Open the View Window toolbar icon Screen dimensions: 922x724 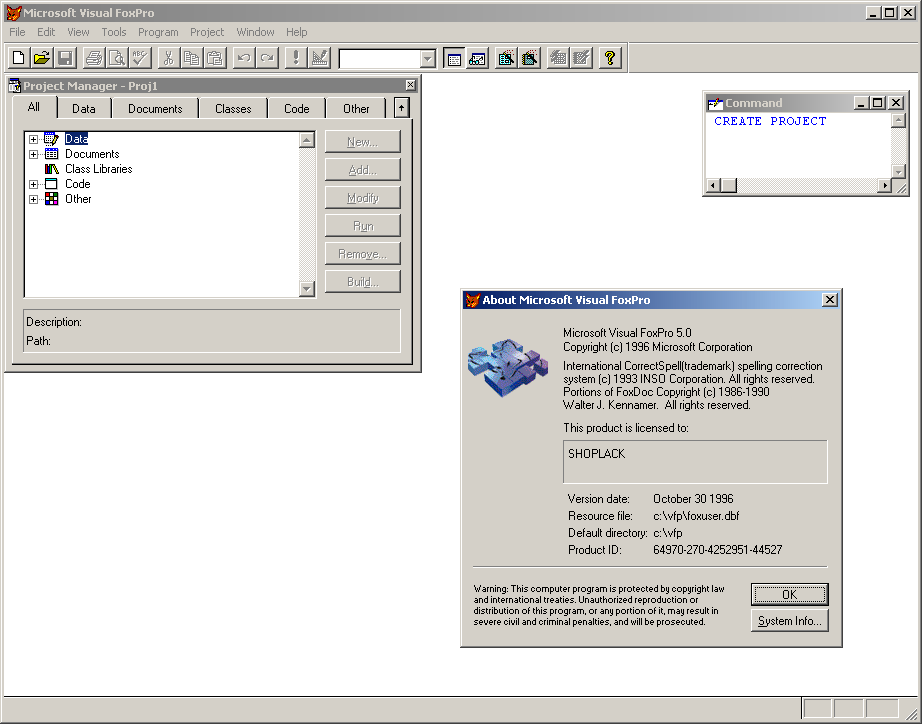pyautogui.click(x=477, y=58)
